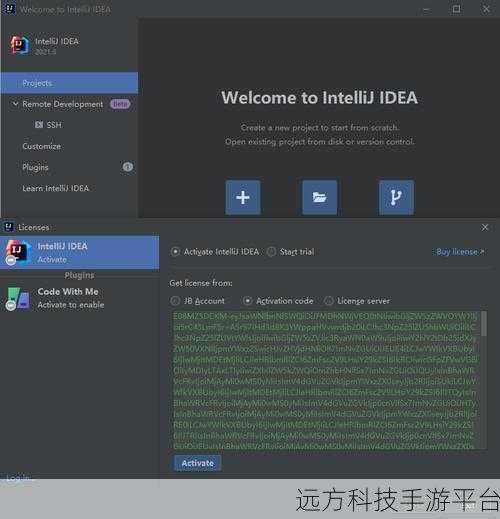
Task: Minimize the Welcome to IntelliJ IDEA window
Action: point(426,10)
